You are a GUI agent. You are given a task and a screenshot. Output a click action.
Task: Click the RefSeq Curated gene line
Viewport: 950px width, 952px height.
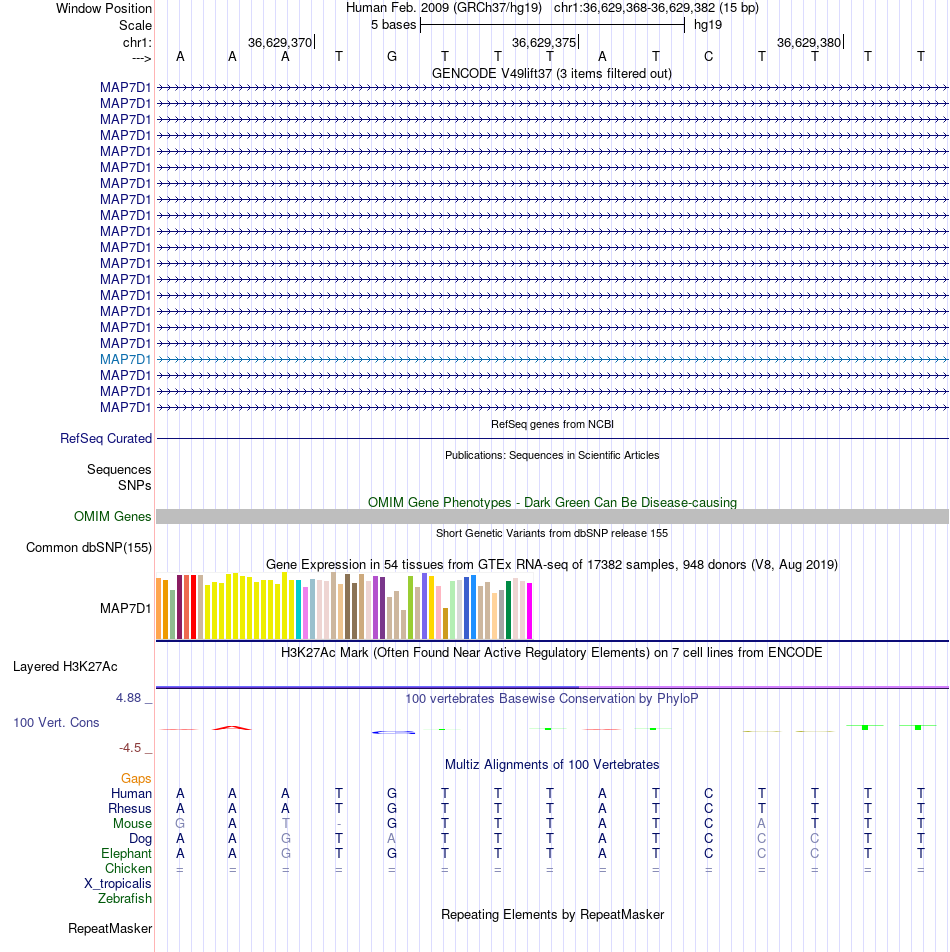pyautogui.click(x=552, y=438)
